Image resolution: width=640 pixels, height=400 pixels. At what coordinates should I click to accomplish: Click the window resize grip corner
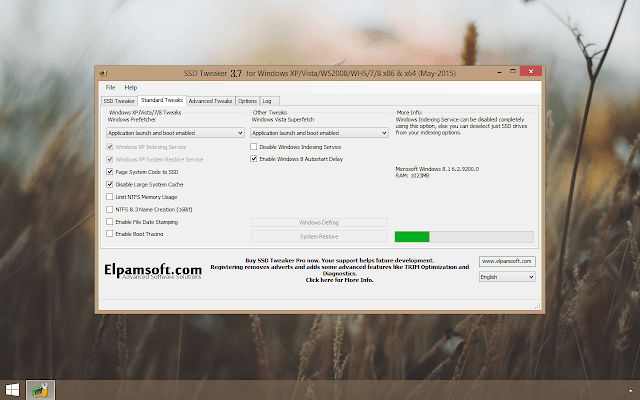(538, 306)
